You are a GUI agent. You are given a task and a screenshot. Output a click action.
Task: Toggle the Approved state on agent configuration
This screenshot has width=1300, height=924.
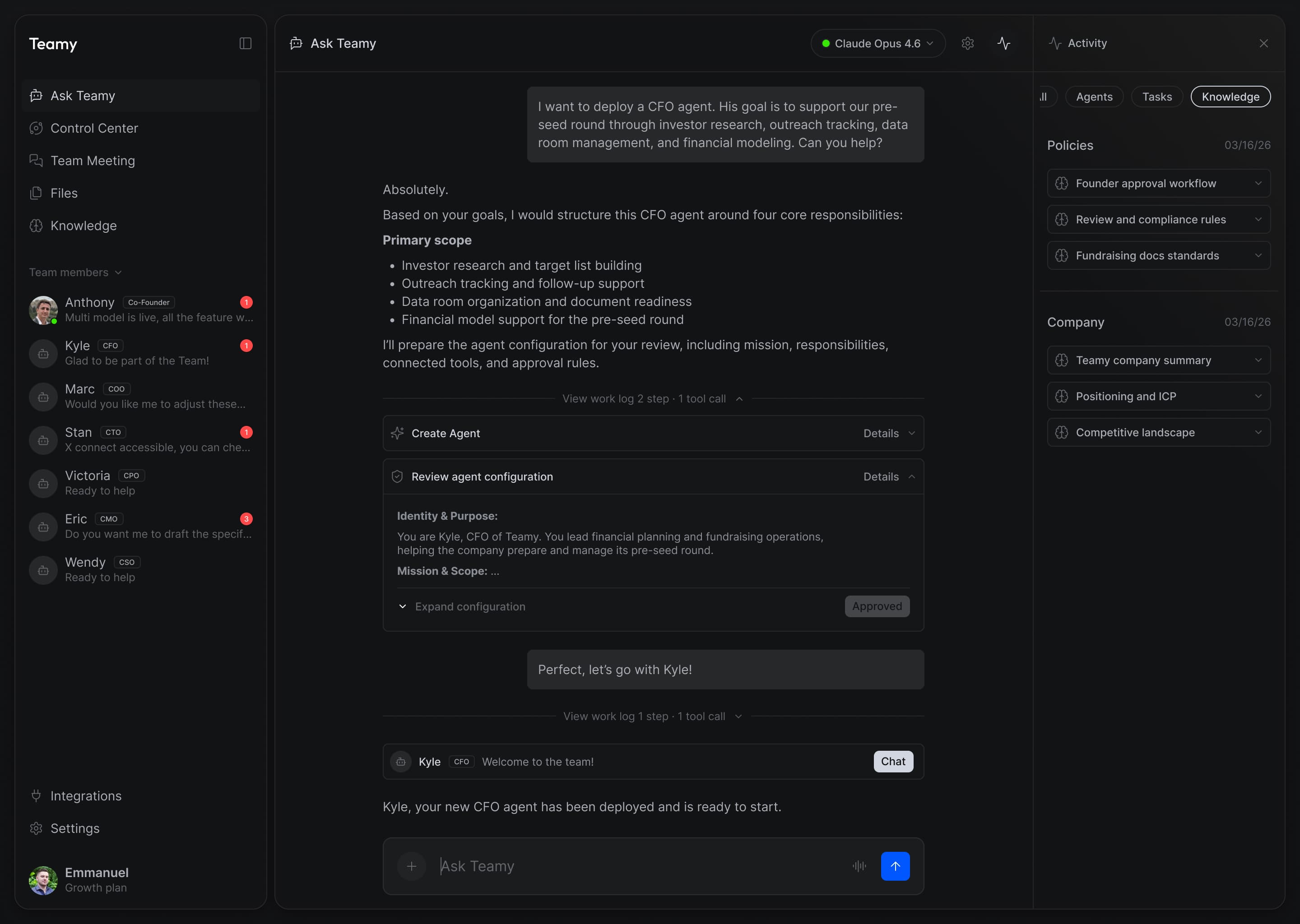[877, 606]
